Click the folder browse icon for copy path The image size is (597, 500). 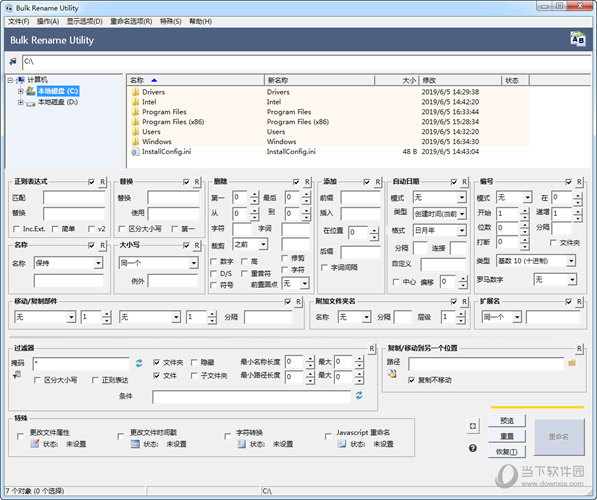point(571,363)
